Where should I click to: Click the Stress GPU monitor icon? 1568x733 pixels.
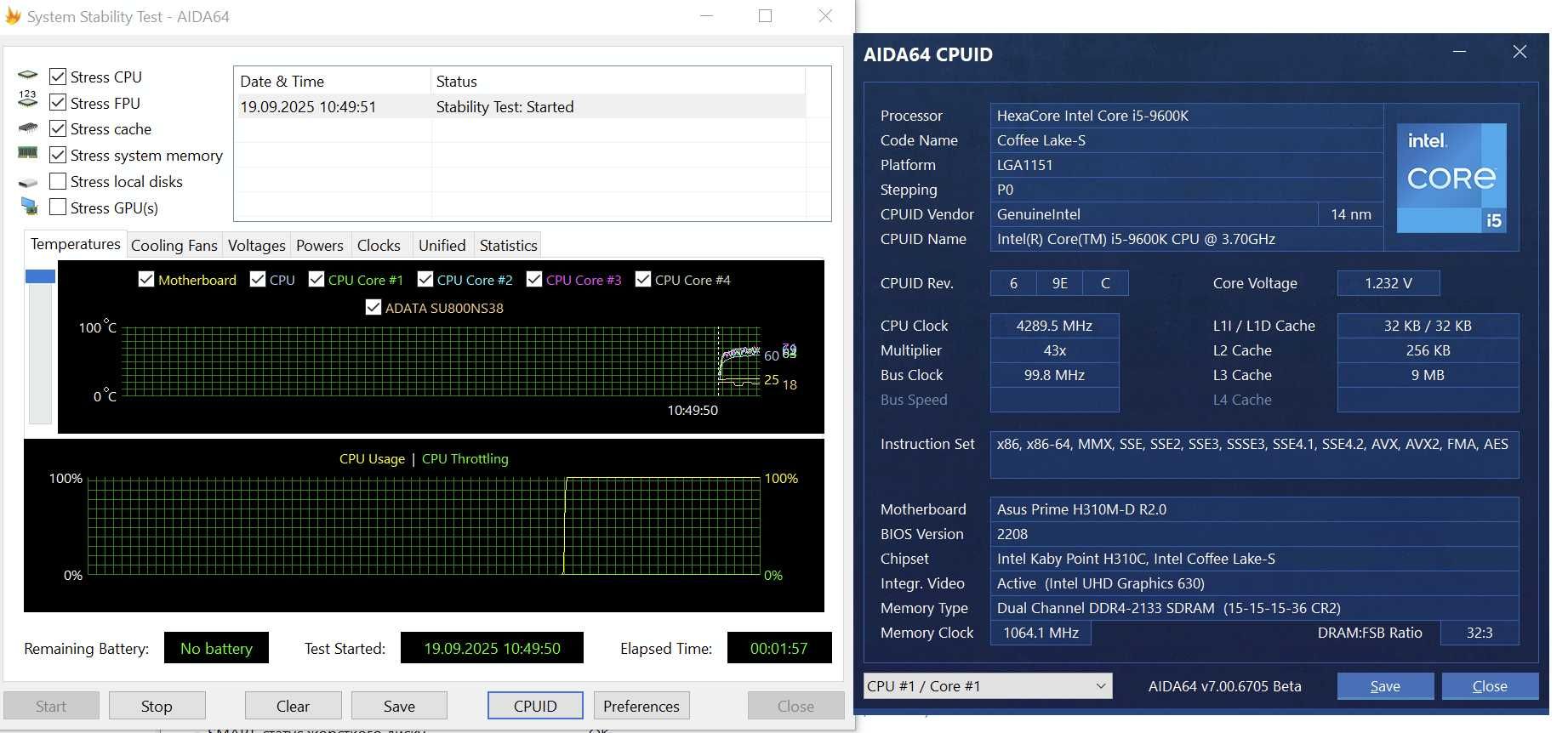(x=29, y=207)
